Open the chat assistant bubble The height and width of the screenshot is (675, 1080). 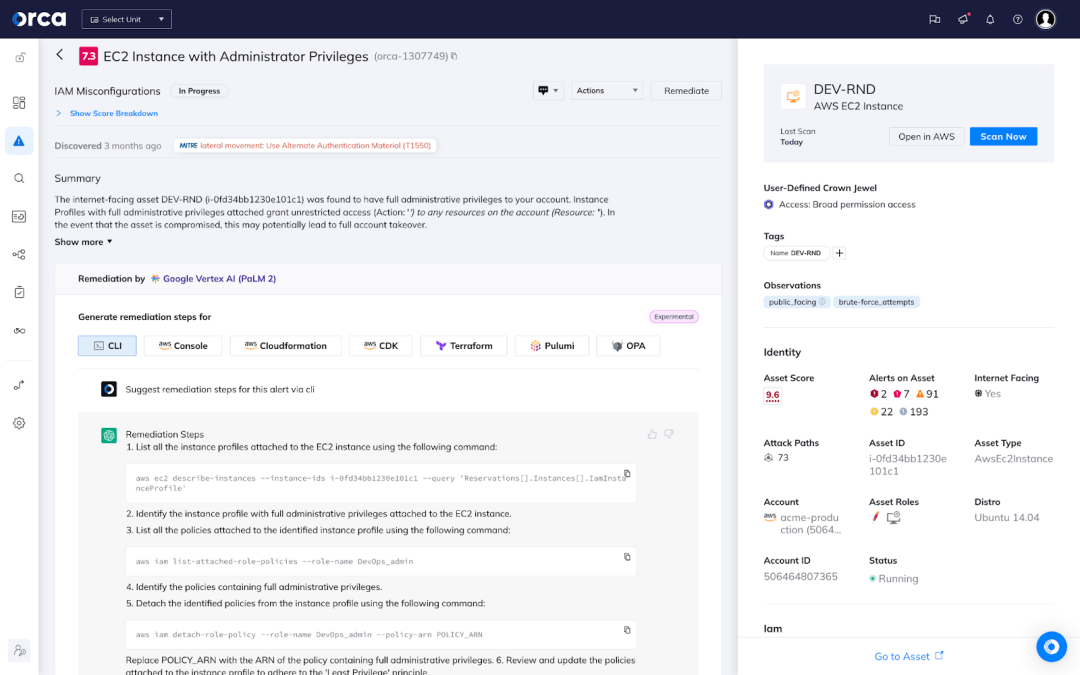[1051, 646]
